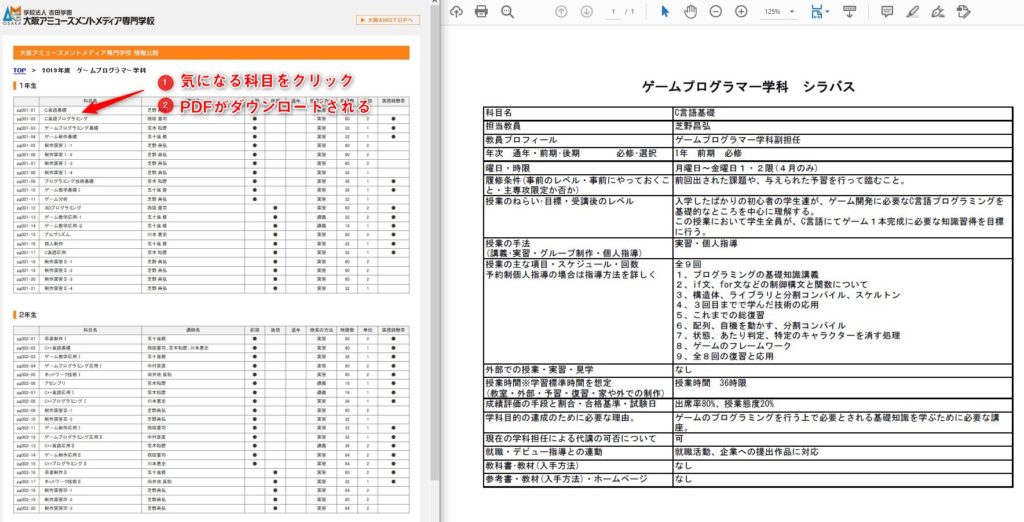The image size is (1024, 522).
Task: Click the 2年生 section heading
Action: tap(27, 315)
